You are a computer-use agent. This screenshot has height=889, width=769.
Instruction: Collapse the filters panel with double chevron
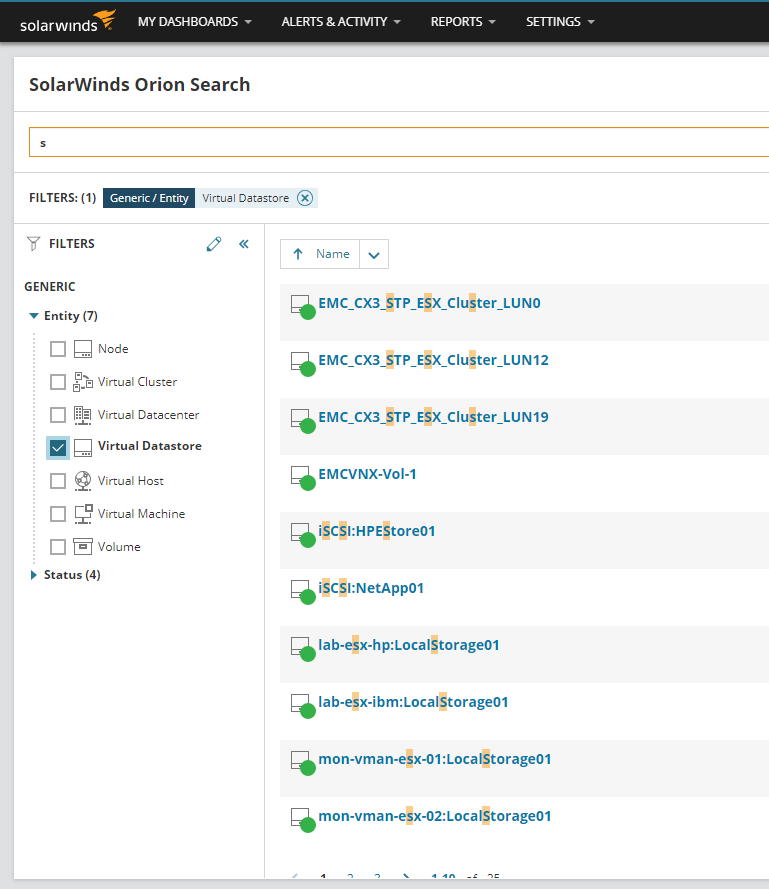(244, 244)
